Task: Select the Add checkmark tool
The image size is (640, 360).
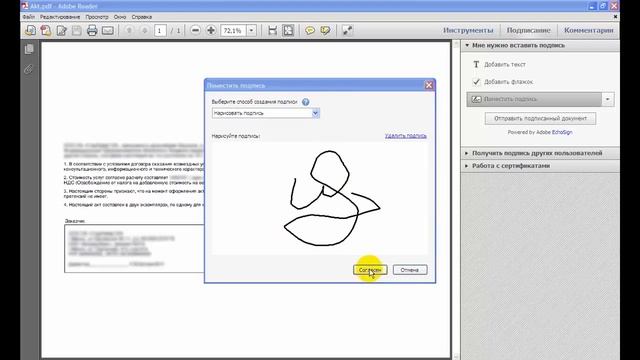Action: [x=503, y=82]
